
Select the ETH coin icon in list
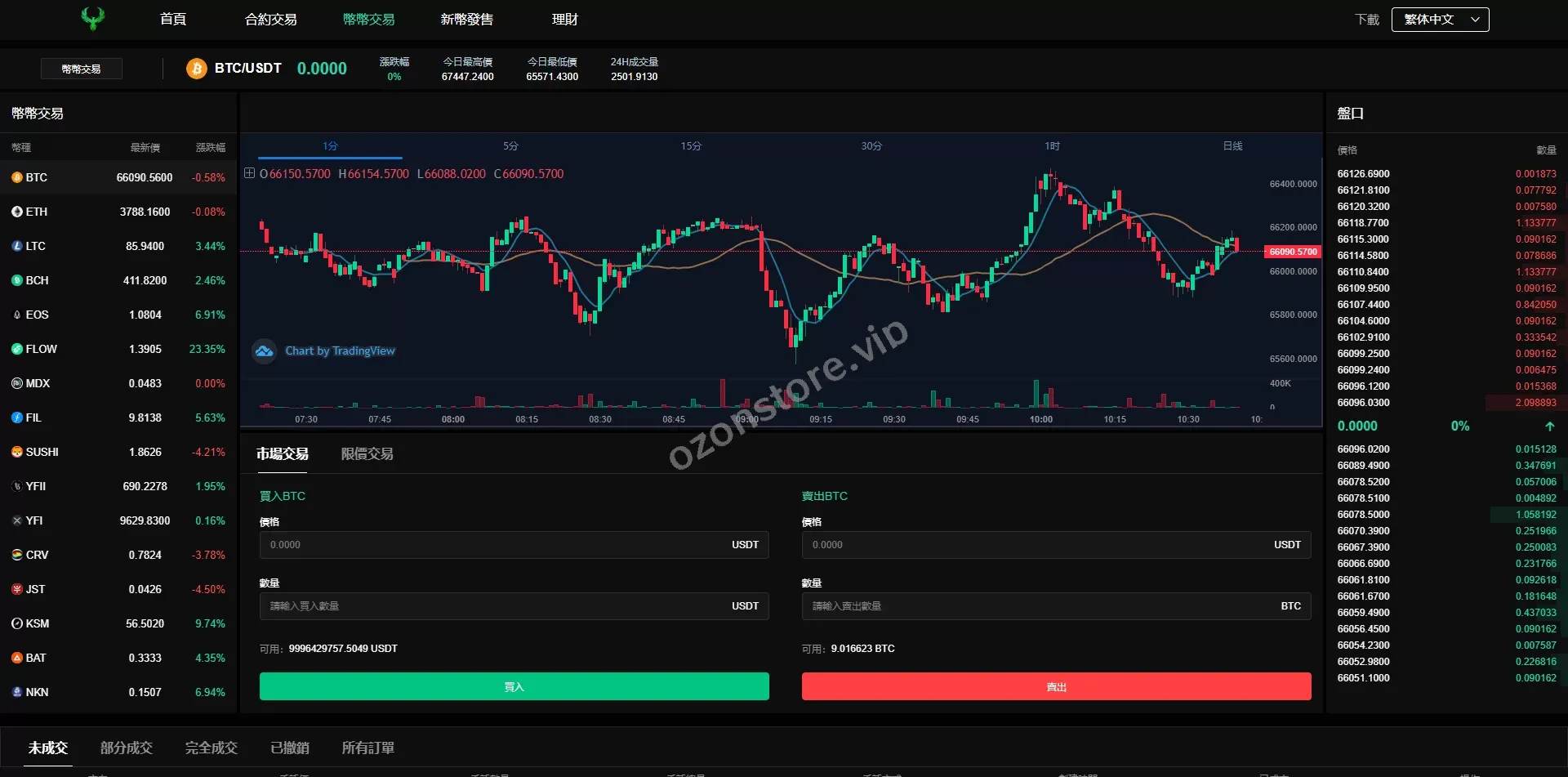[16, 212]
